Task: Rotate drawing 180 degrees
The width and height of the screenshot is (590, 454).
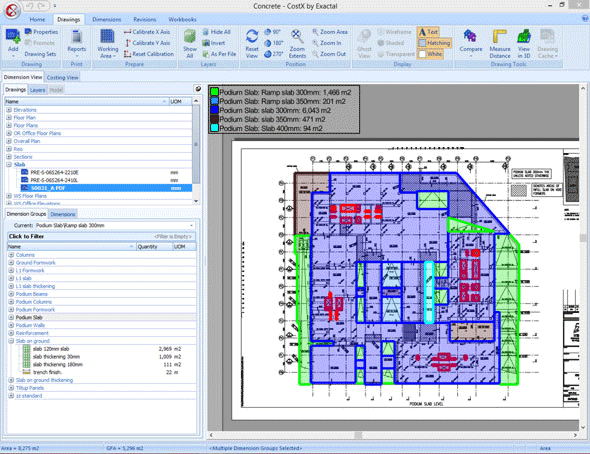Action: 274,43
